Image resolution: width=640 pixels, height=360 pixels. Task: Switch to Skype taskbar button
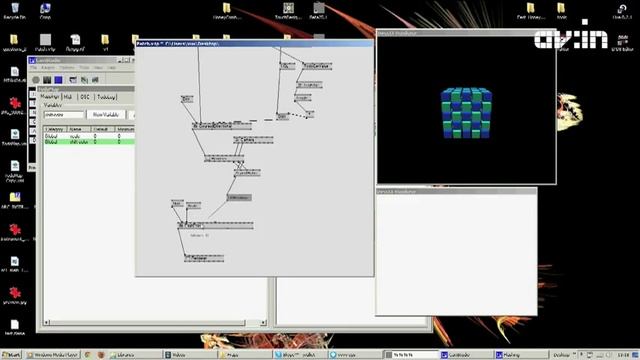point(300,355)
